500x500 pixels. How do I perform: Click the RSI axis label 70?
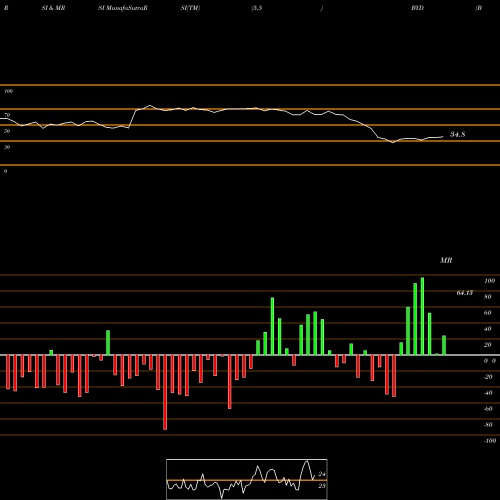click(x=7, y=115)
